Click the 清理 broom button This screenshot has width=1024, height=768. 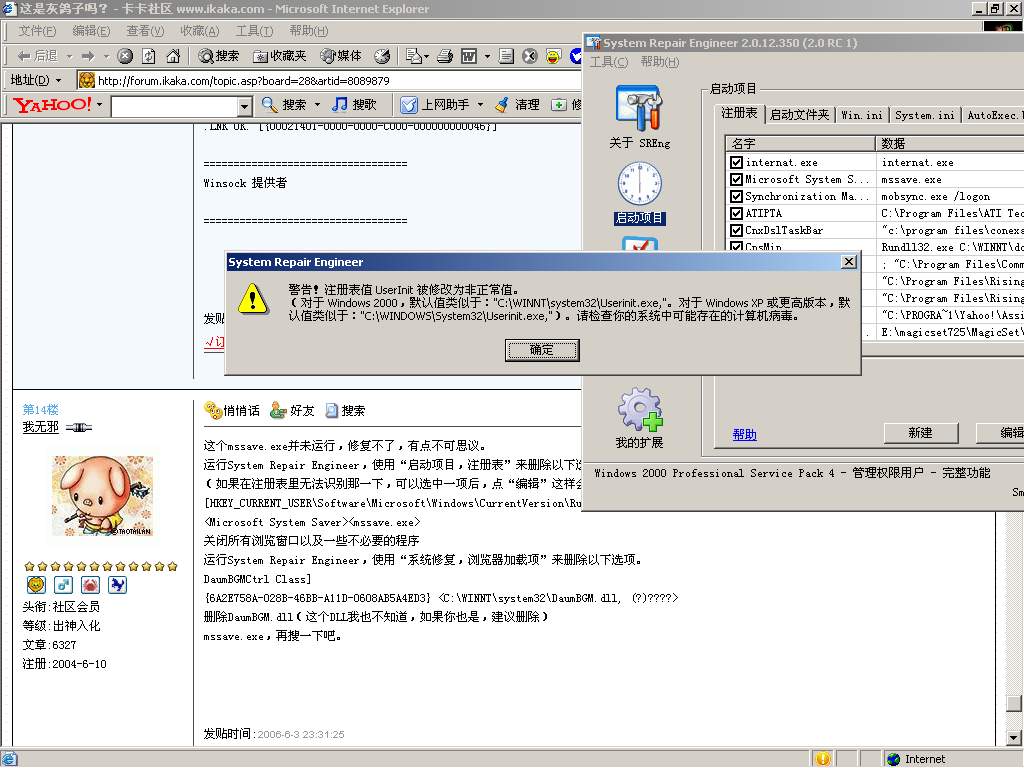517,104
